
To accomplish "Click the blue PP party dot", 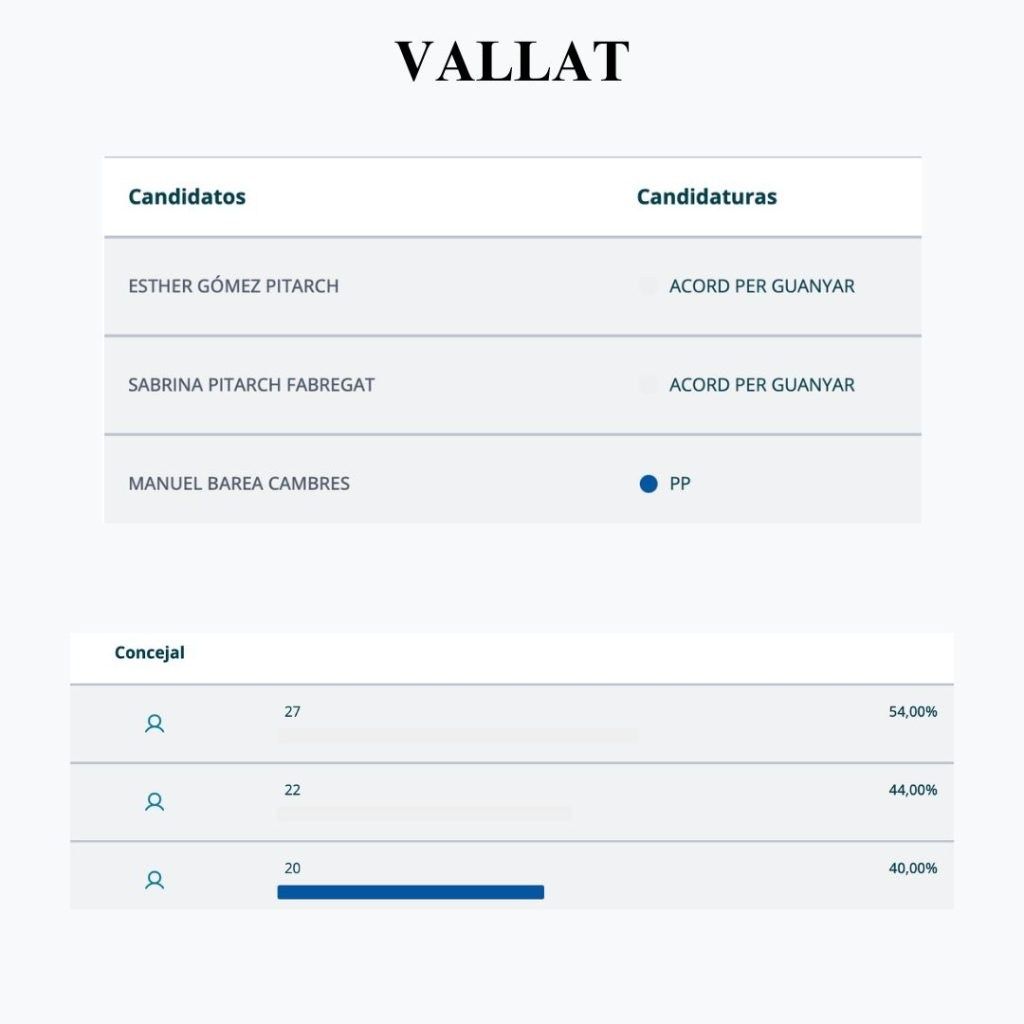I will [x=648, y=484].
